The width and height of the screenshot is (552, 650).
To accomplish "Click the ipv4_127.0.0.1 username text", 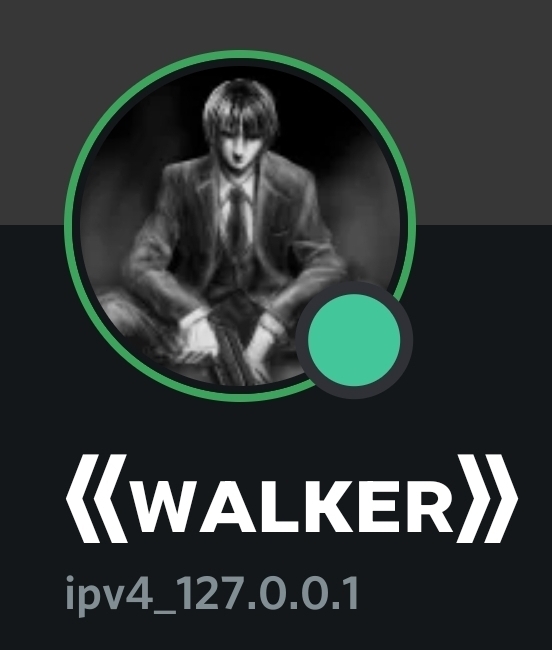I will pyautogui.click(x=212, y=594).
